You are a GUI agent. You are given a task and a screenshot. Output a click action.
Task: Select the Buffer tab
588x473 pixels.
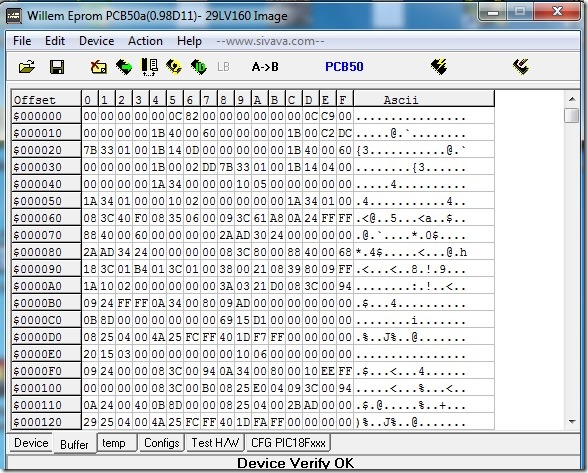coord(74,444)
